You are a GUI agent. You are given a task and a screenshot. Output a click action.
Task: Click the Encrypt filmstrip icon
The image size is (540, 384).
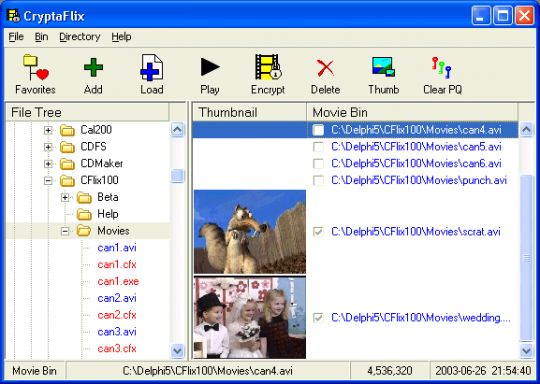[x=268, y=67]
